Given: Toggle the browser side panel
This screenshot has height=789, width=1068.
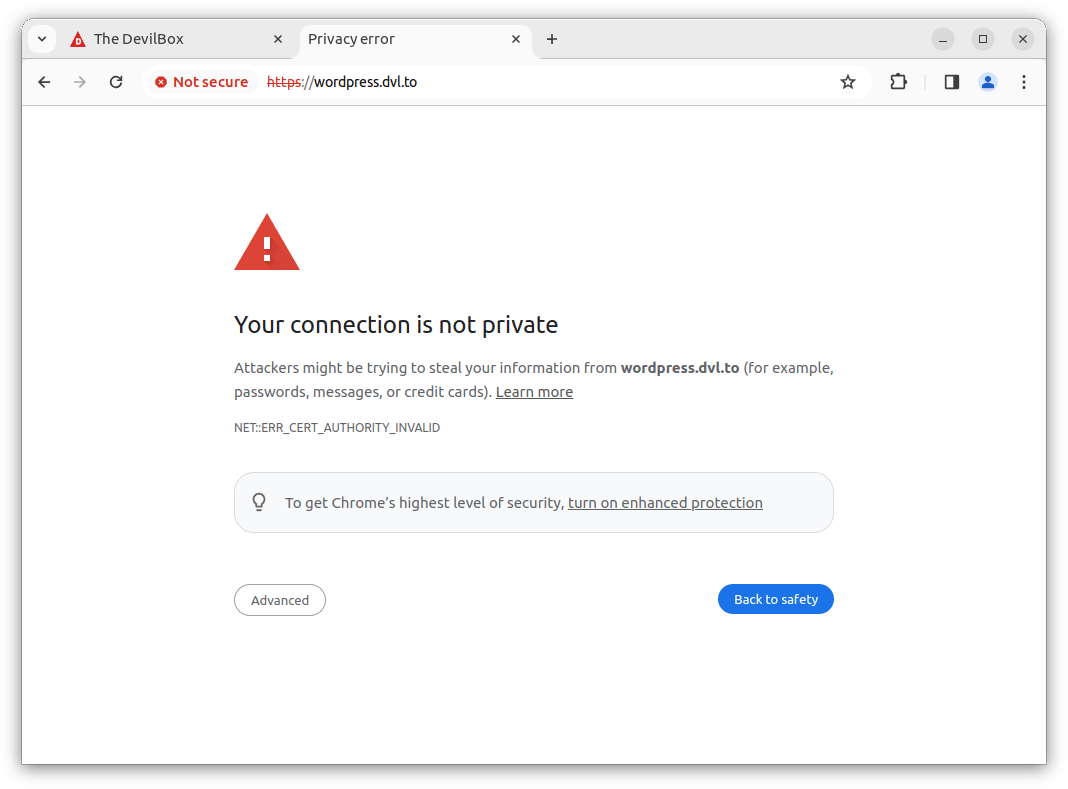Looking at the screenshot, I should coord(951,82).
